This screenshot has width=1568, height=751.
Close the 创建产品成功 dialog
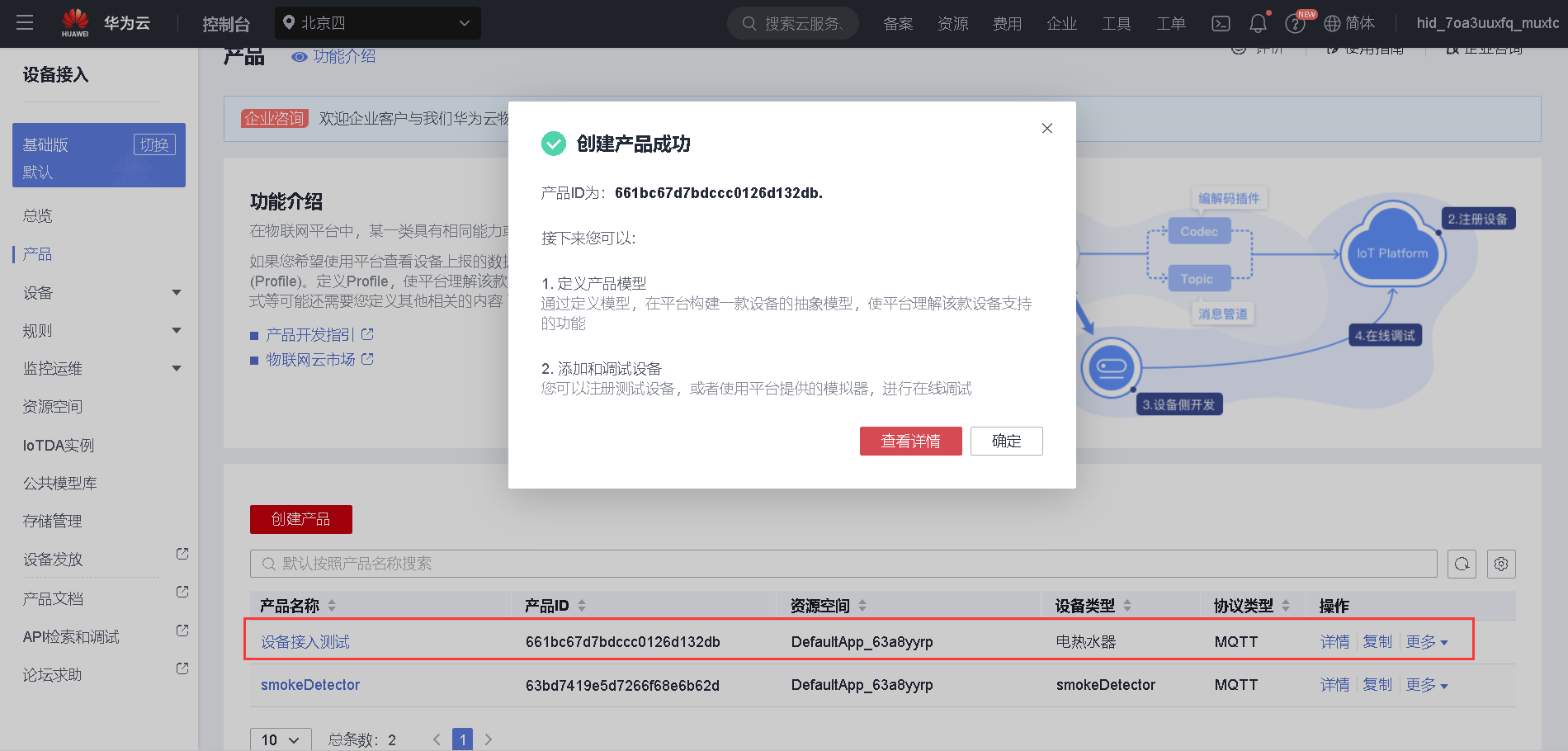tap(1047, 128)
